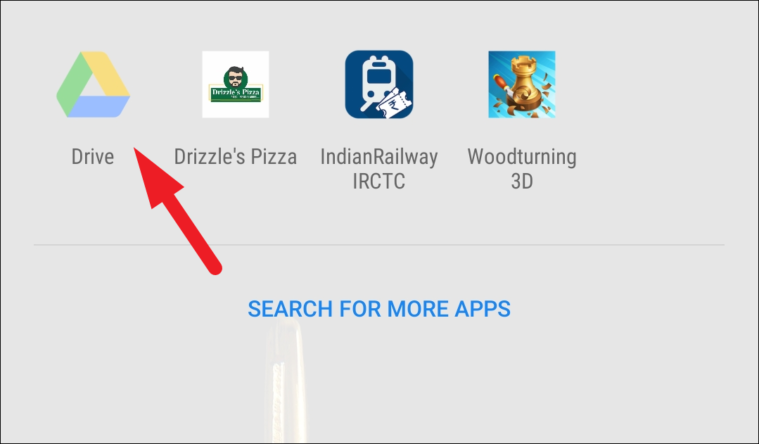
Task: Launch the Drizzle's Pizza app icon
Action: pyautogui.click(x=235, y=84)
